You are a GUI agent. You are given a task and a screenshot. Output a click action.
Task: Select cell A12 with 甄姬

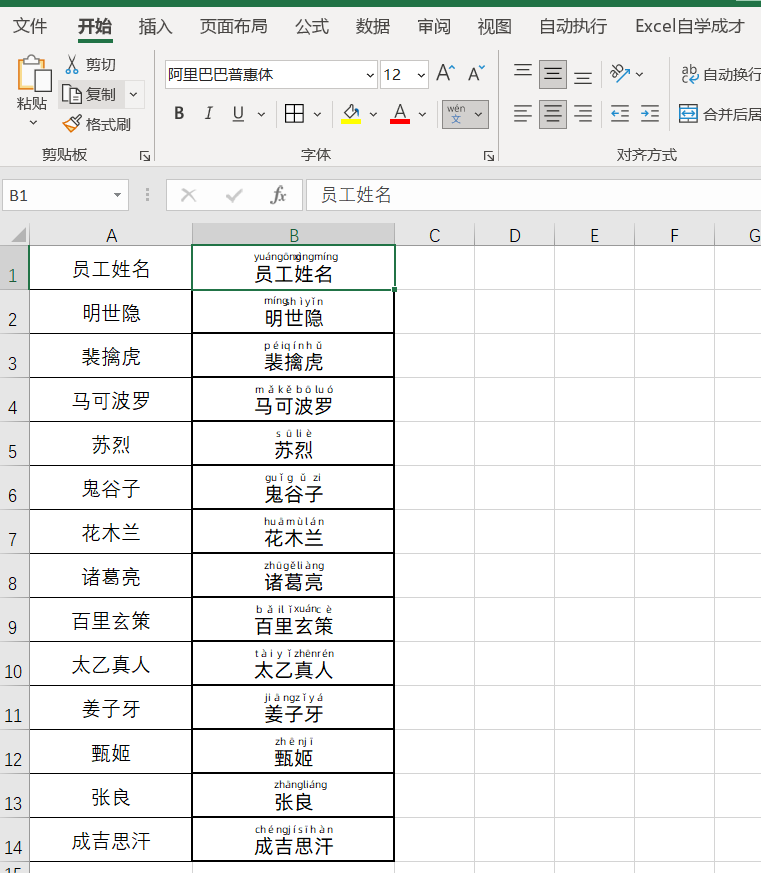click(111, 752)
